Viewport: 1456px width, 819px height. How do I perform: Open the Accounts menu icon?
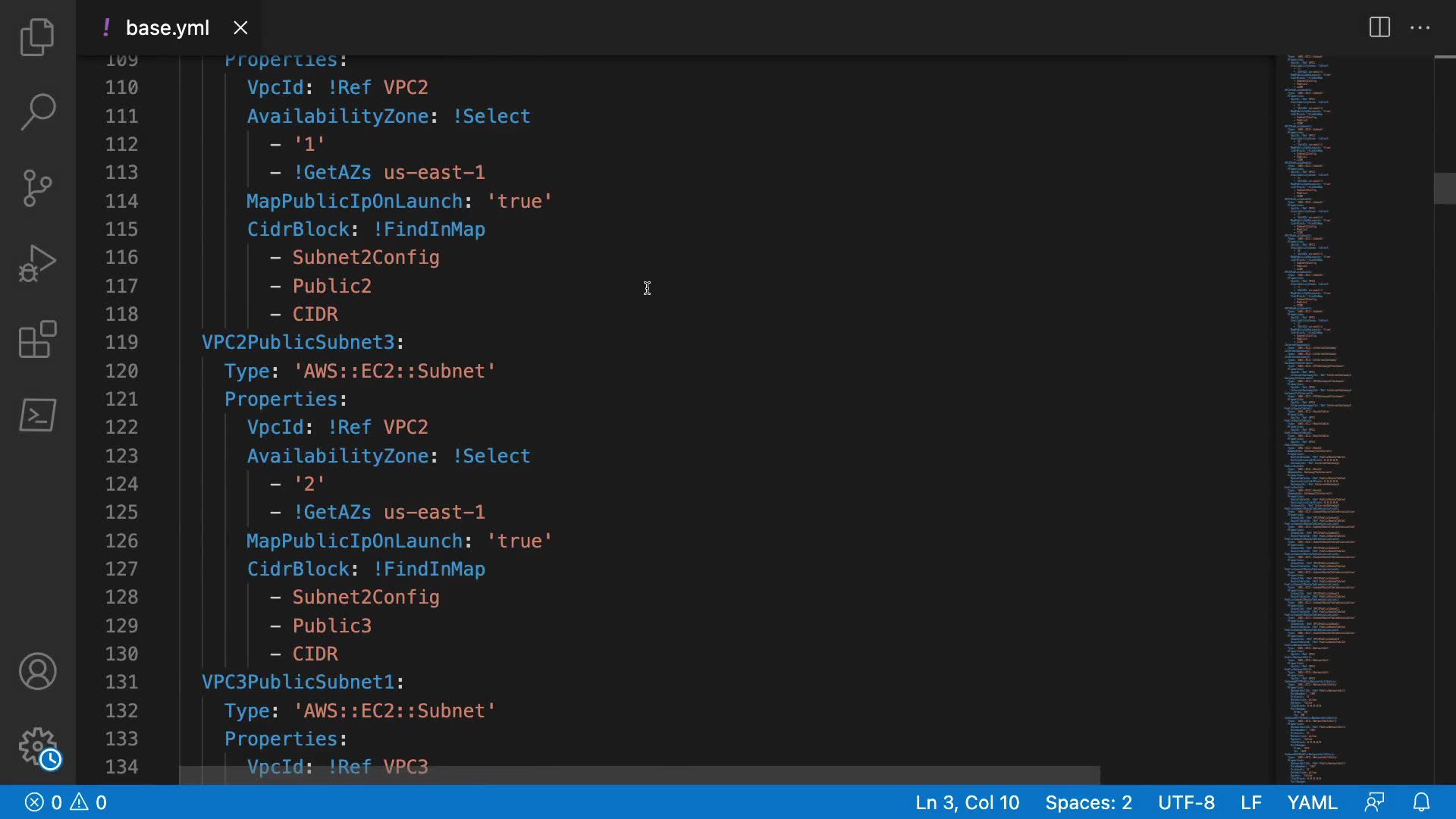(x=37, y=671)
